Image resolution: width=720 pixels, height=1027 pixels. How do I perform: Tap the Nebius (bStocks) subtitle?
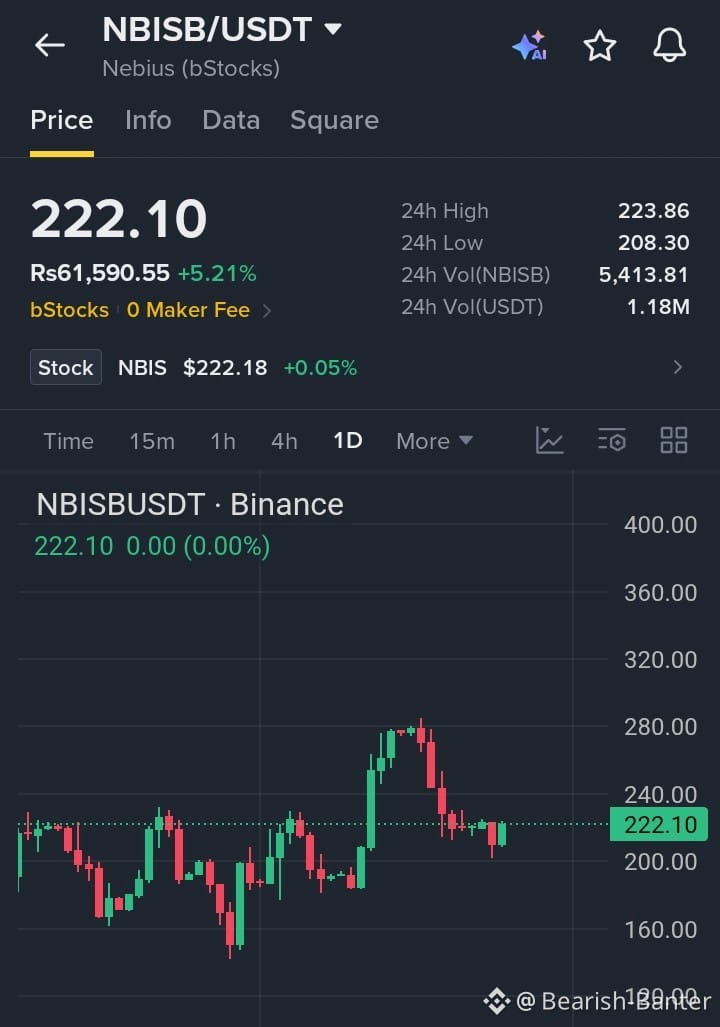pos(191,68)
